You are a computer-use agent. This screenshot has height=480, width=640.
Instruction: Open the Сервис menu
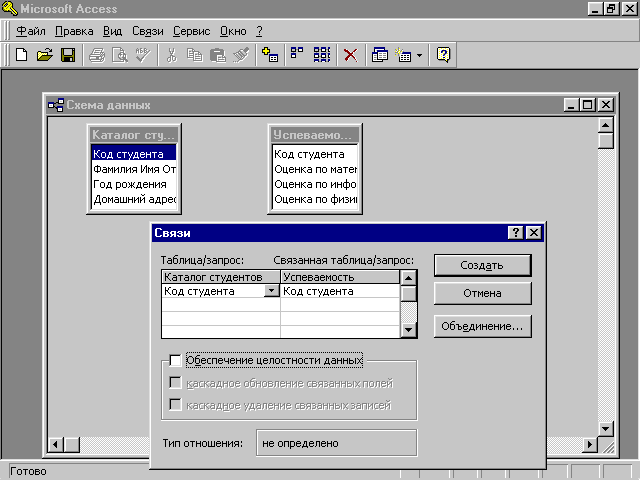(x=191, y=31)
